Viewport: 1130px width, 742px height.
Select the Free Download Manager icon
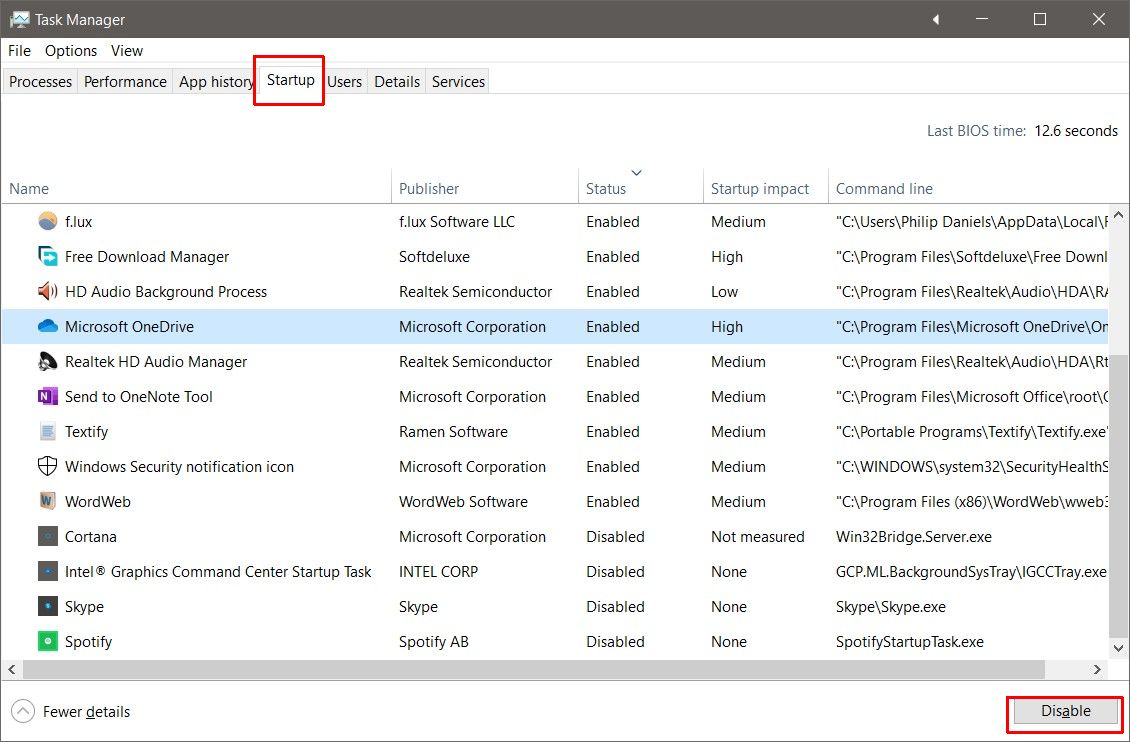pos(47,257)
